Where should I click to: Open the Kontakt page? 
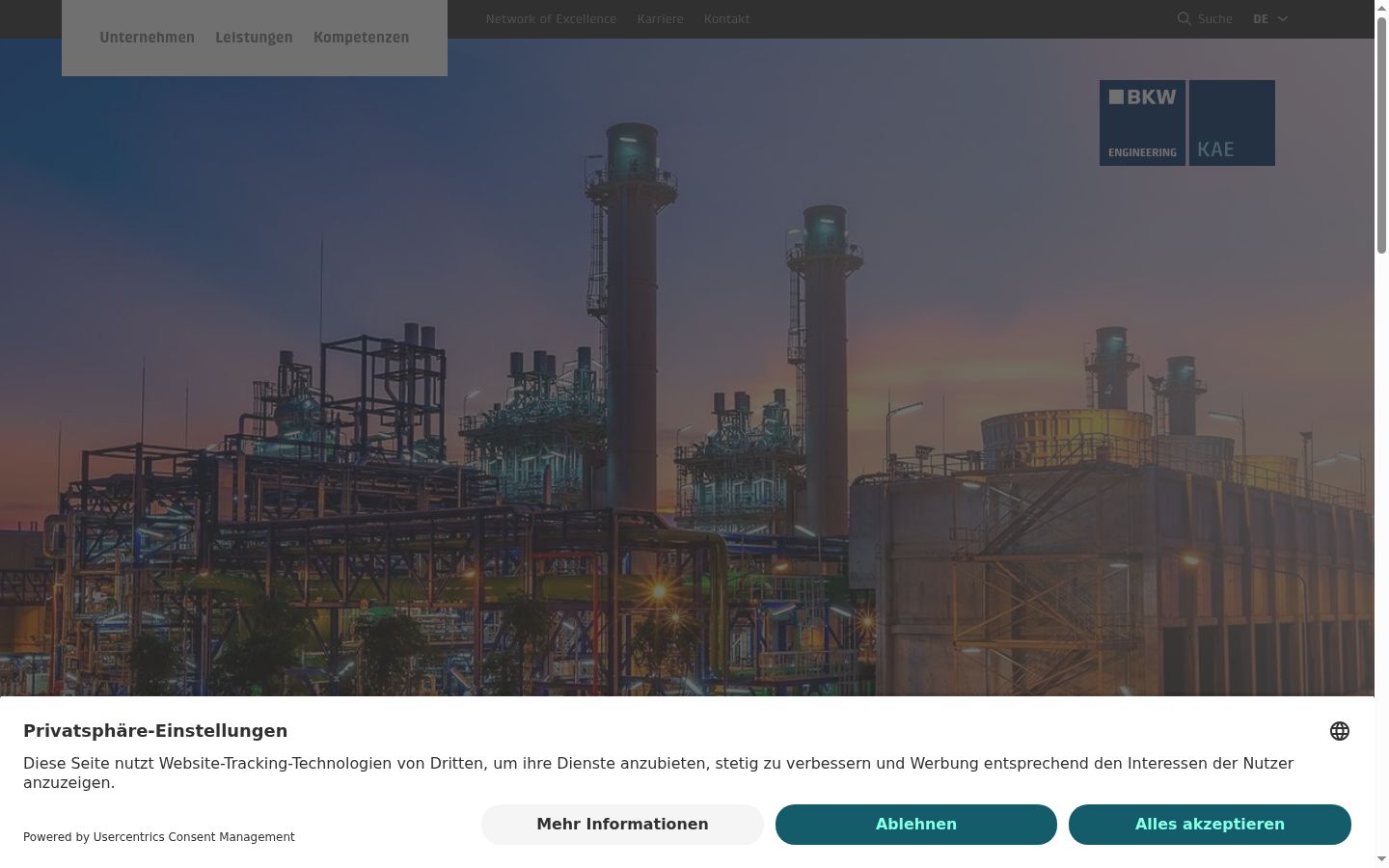(x=726, y=18)
